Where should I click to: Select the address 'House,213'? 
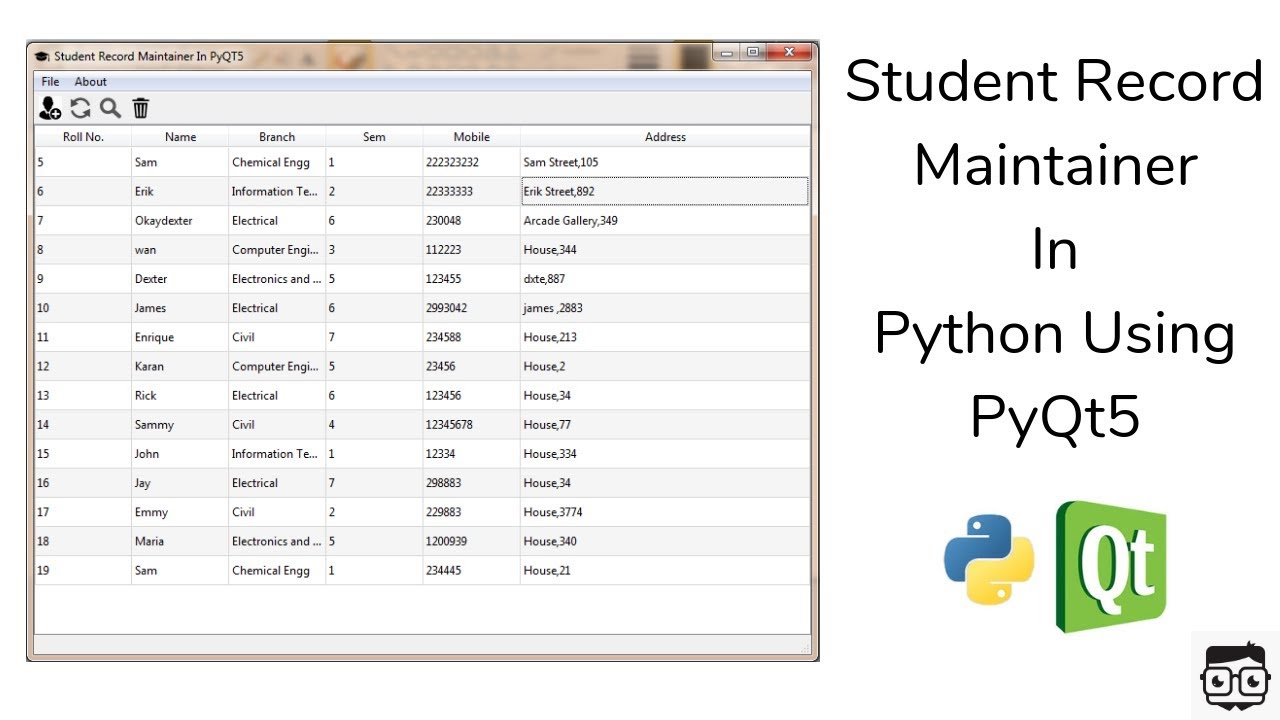click(665, 337)
